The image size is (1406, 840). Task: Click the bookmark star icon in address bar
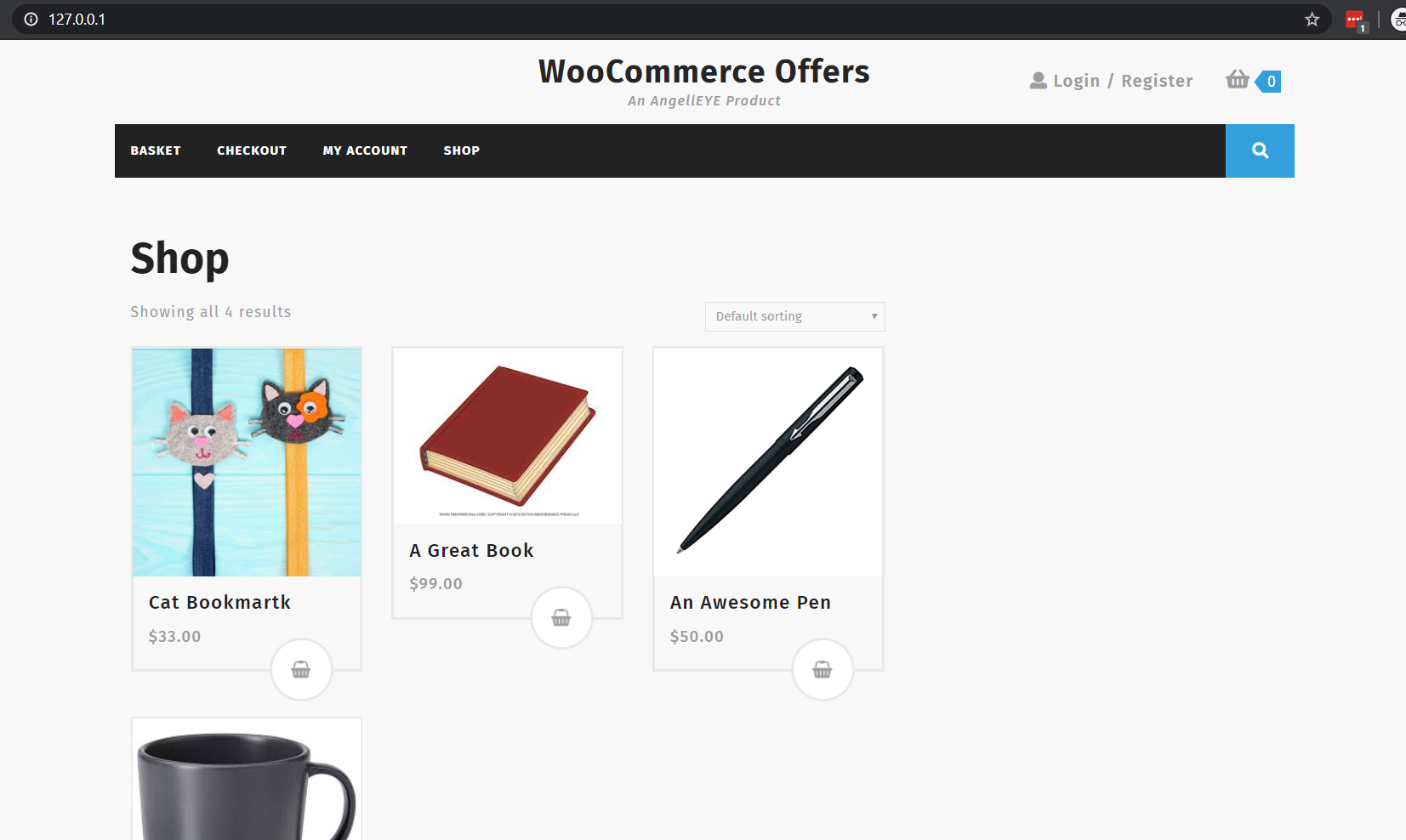click(1312, 20)
